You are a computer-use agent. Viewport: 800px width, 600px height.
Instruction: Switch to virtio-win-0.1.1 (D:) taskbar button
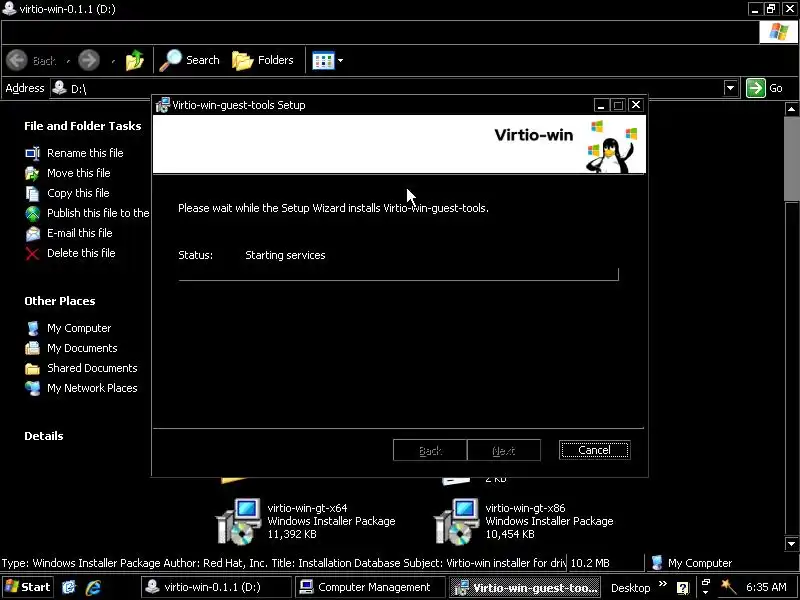[x=216, y=587]
